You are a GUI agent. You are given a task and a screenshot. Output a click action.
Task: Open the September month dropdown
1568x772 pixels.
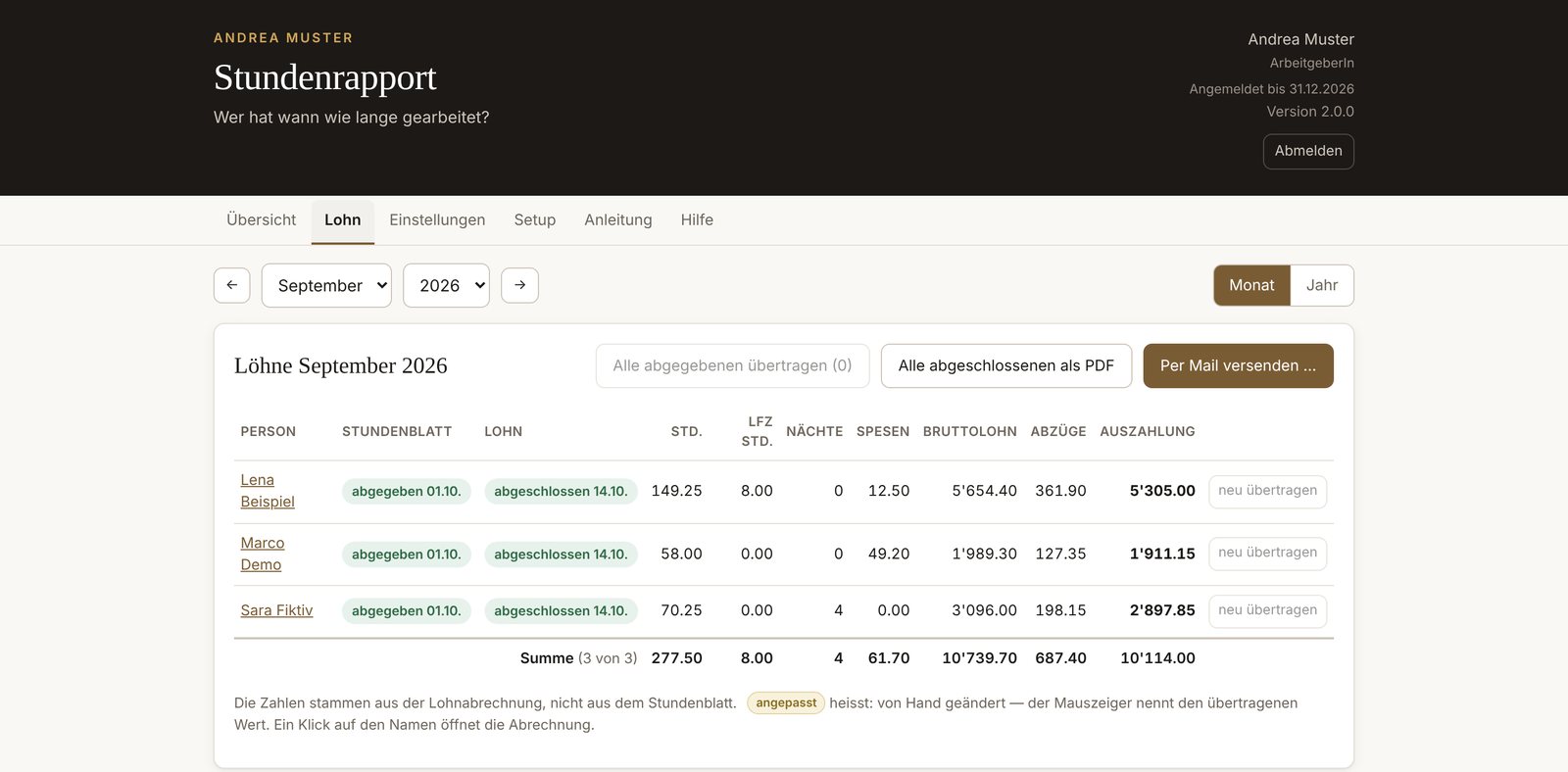326,285
